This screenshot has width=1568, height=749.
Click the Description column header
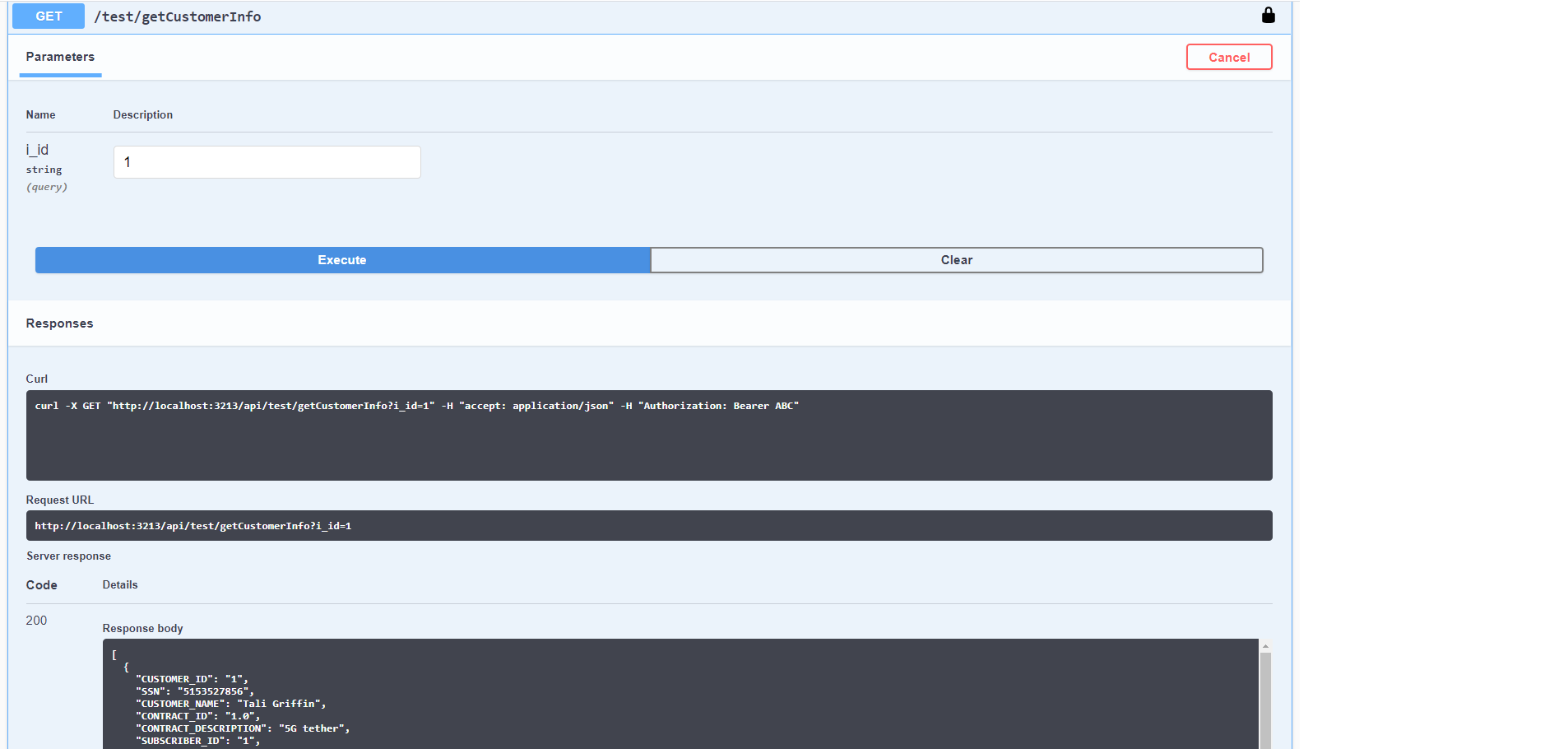pos(142,115)
